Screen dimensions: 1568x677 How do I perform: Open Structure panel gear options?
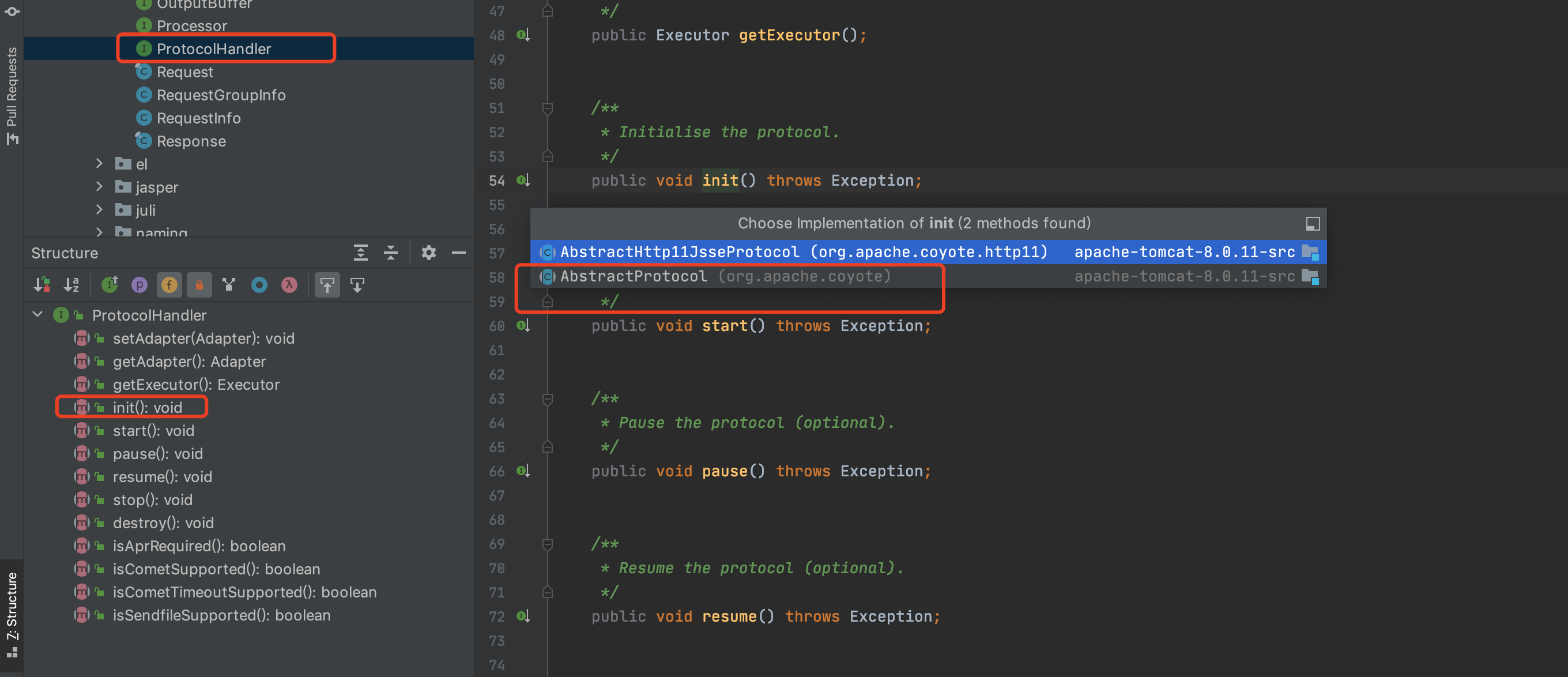(x=429, y=253)
